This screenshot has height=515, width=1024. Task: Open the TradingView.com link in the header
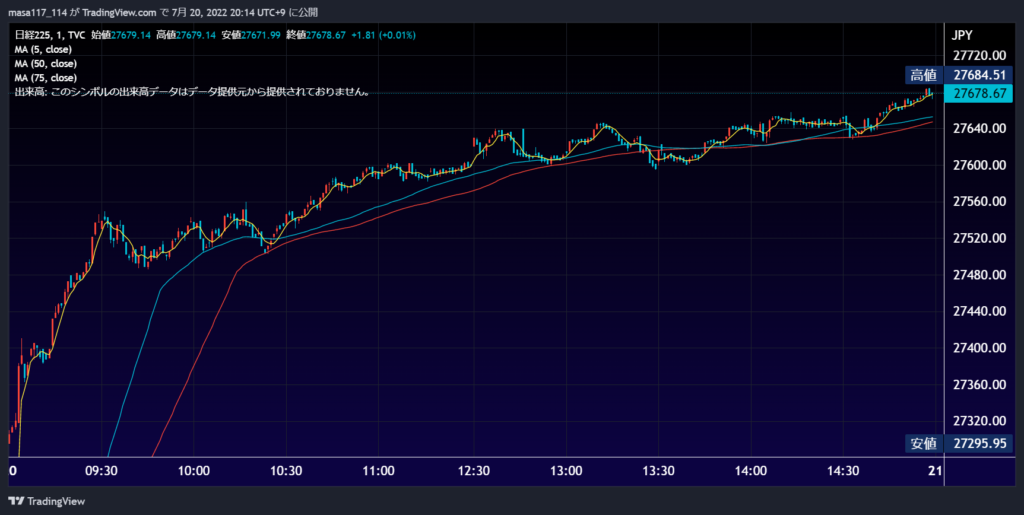(120, 12)
